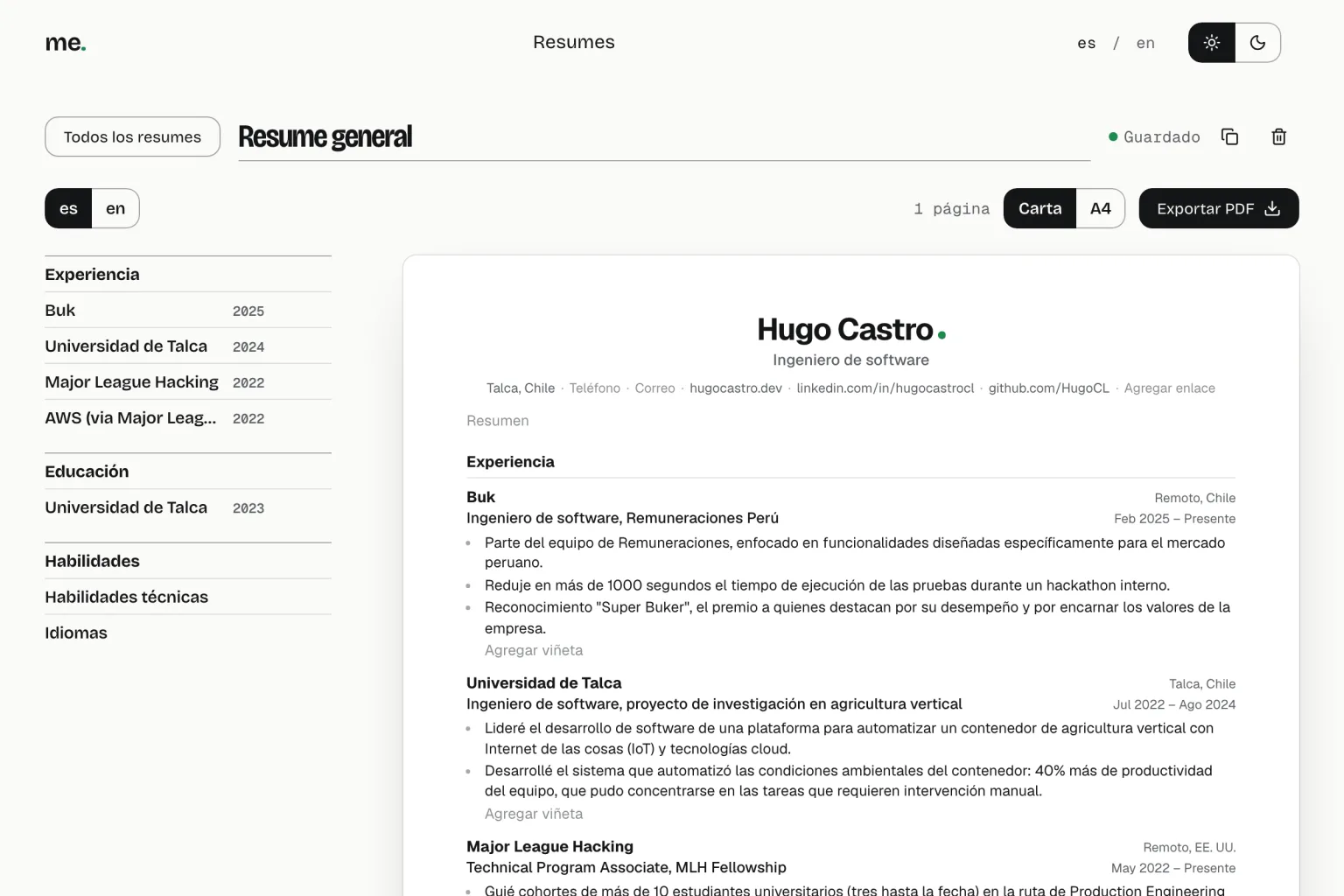
Task: Switch to light theme sun icon
Action: 1212,42
